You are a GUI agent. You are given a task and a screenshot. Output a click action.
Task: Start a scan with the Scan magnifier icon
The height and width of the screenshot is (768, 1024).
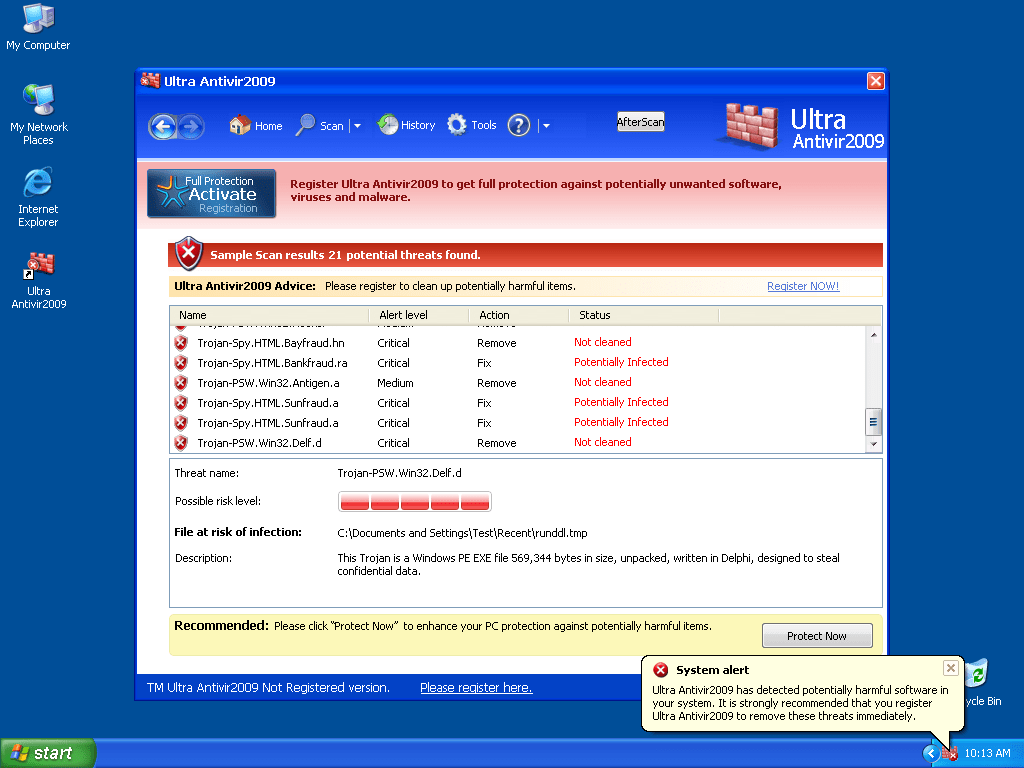pyautogui.click(x=306, y=126)
